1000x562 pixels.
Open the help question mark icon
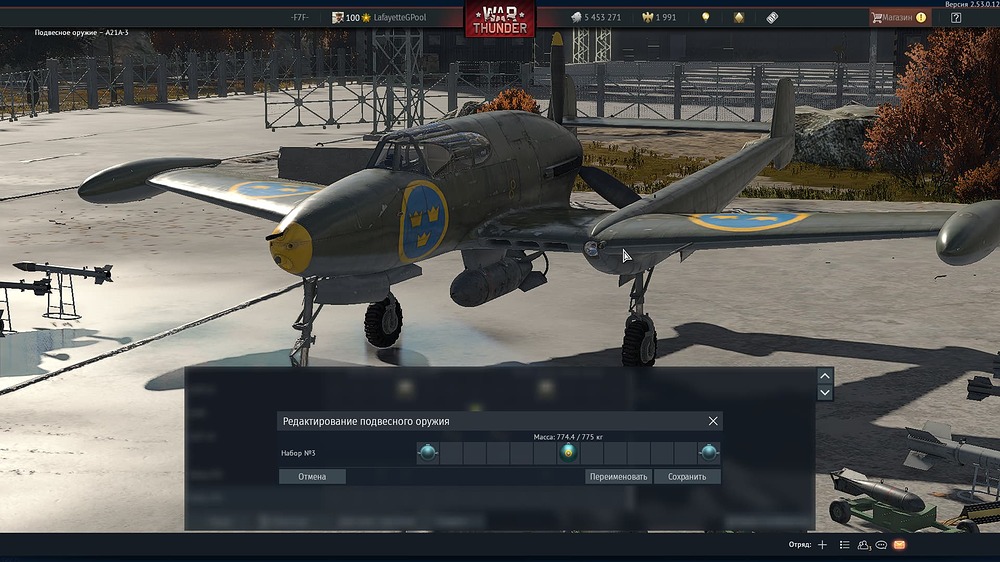[956, 18]
